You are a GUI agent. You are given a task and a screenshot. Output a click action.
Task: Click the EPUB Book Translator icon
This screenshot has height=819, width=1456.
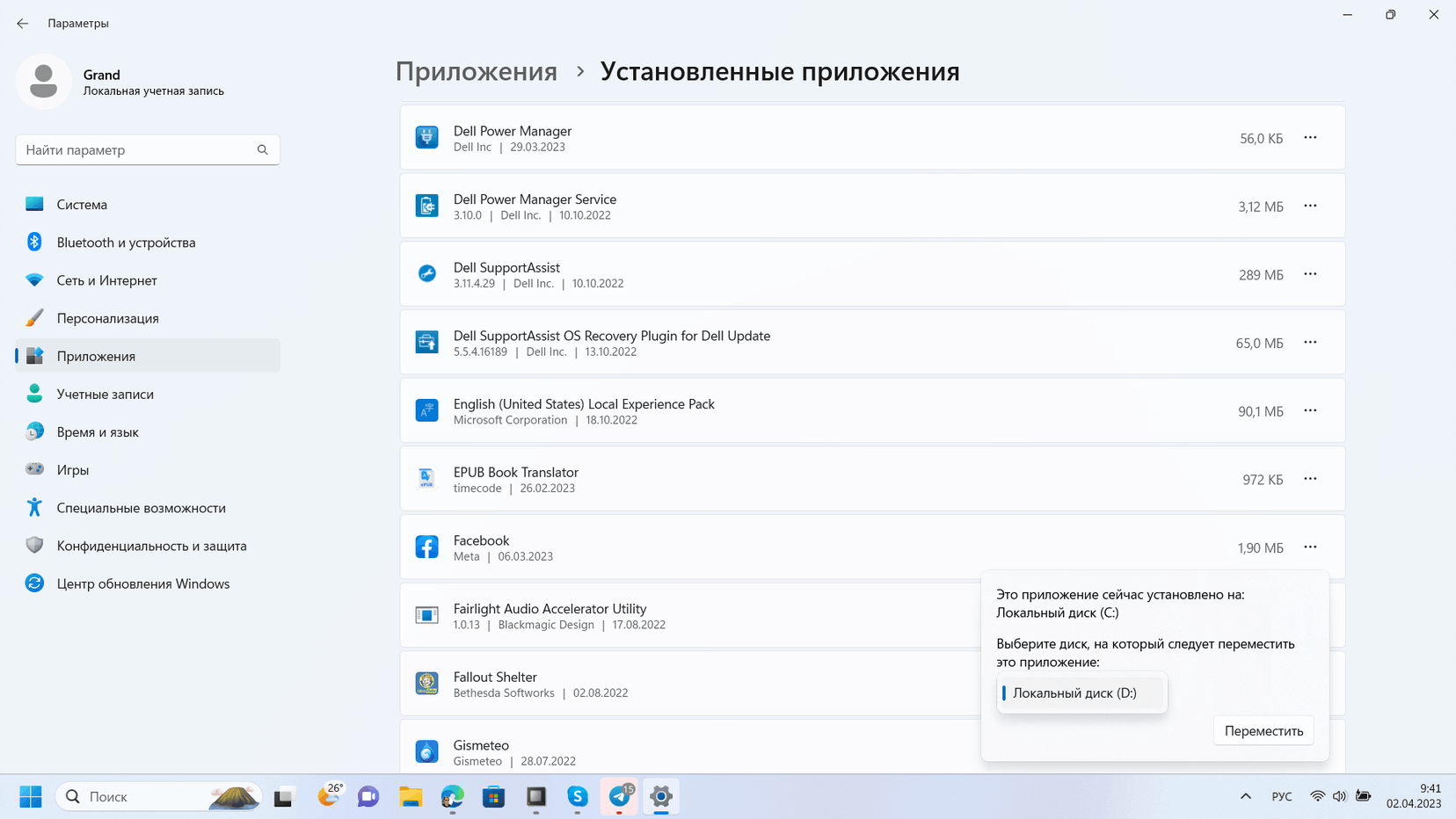coord(426,479)
